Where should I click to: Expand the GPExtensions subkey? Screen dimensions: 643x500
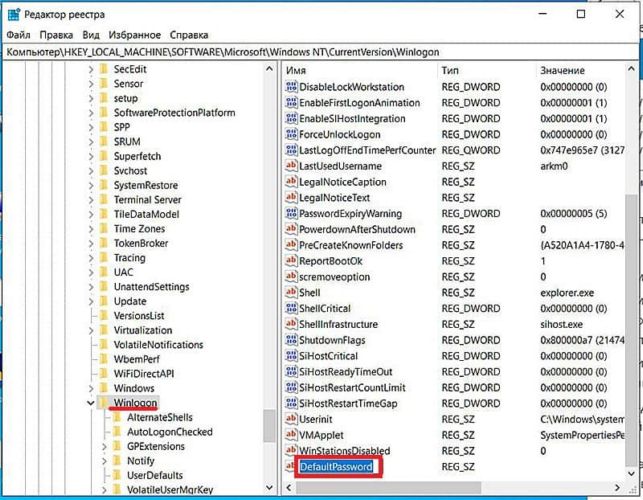pos(104,446)
